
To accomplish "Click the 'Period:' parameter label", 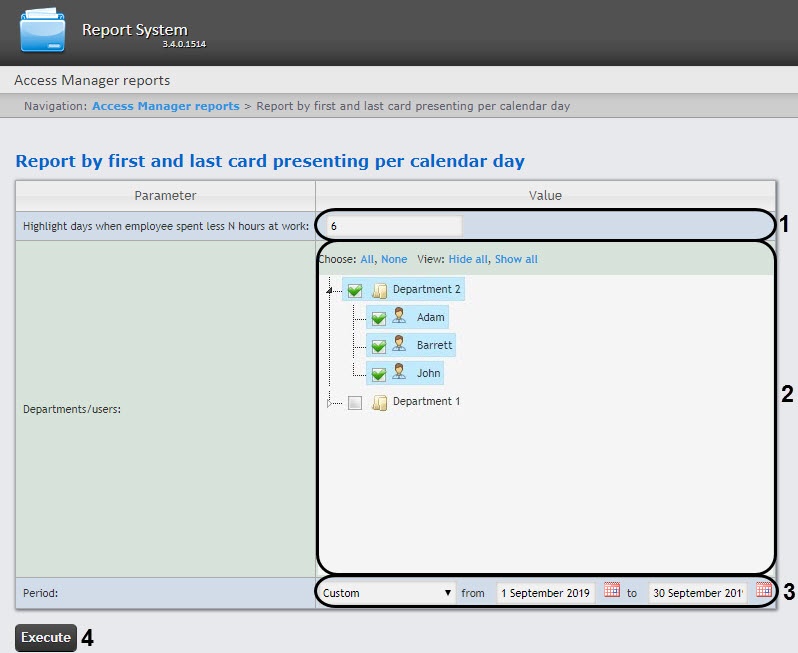I will tap(40, 593).
